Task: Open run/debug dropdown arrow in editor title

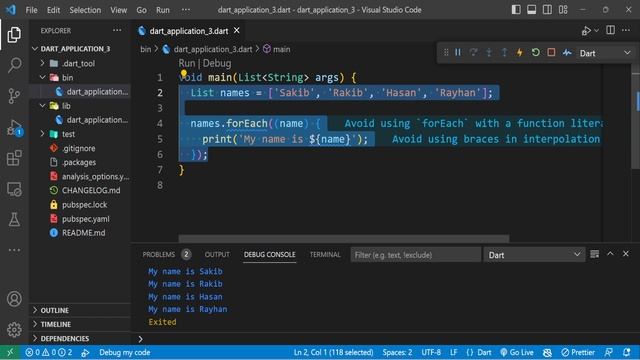Action: (x=597, y=31)
